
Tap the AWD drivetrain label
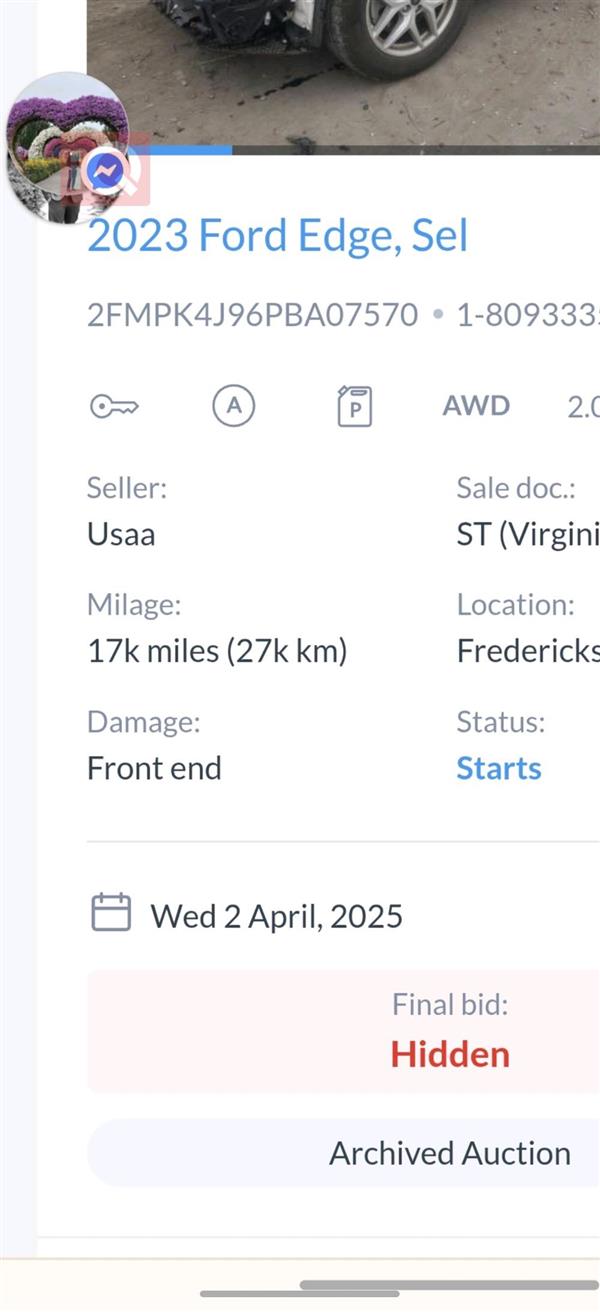coord(476,406)
